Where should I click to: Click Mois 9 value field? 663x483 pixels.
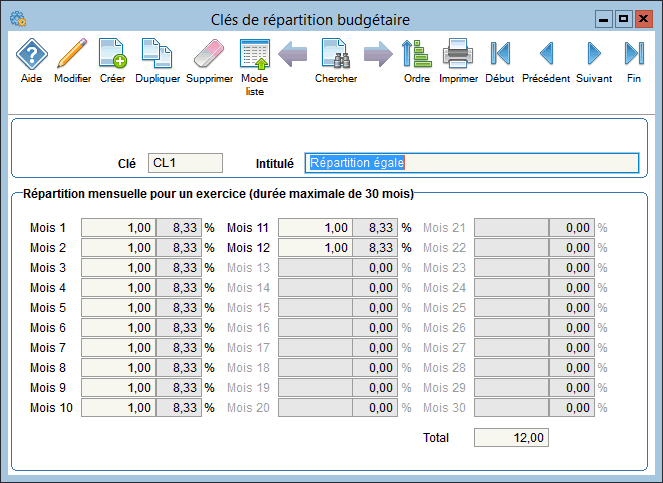pyautogui.click(x=118, y=388)
